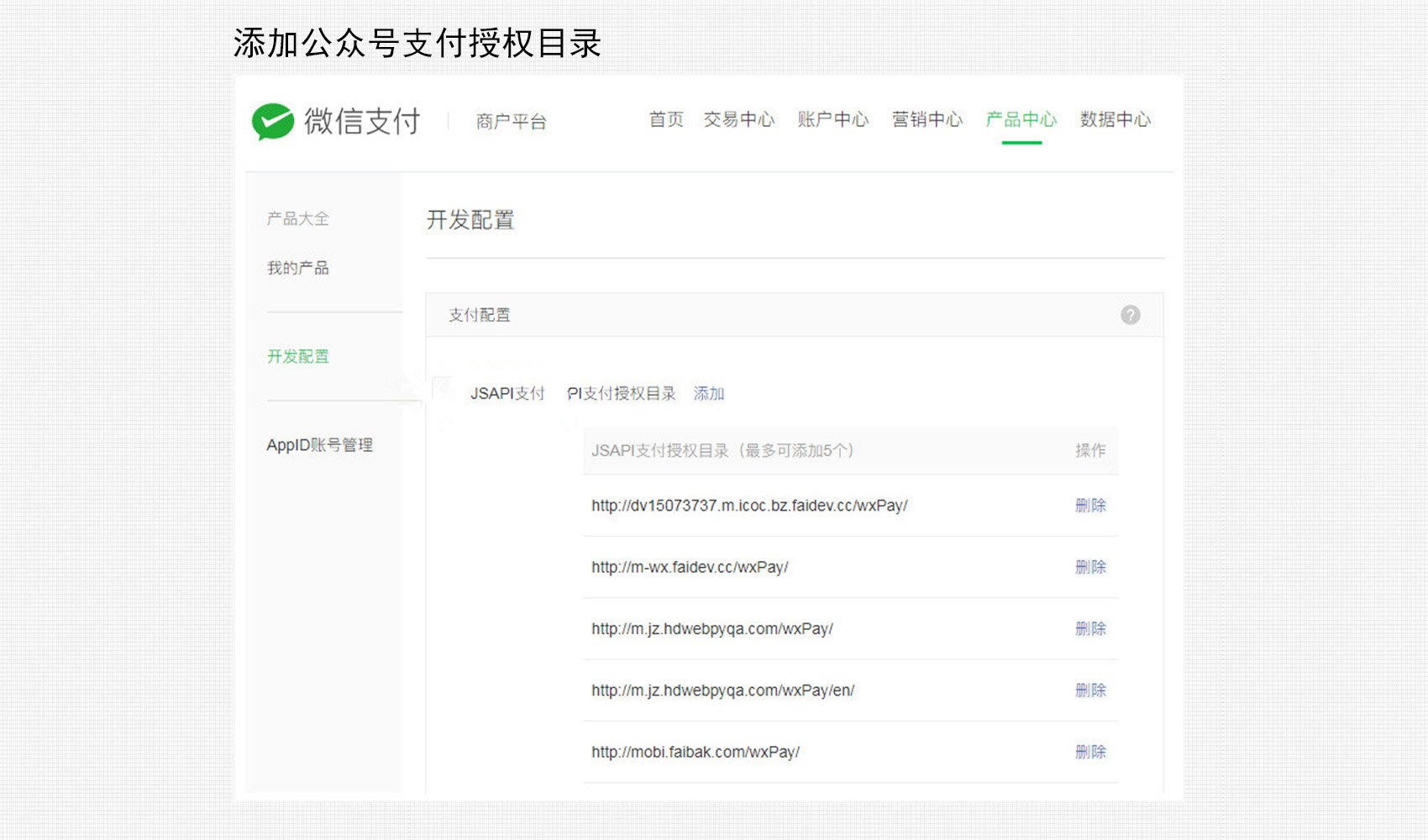Click the 开发配置 page heading
Image resolution: width=1428 pixels, height=840 pixels.
coord(470,220)
